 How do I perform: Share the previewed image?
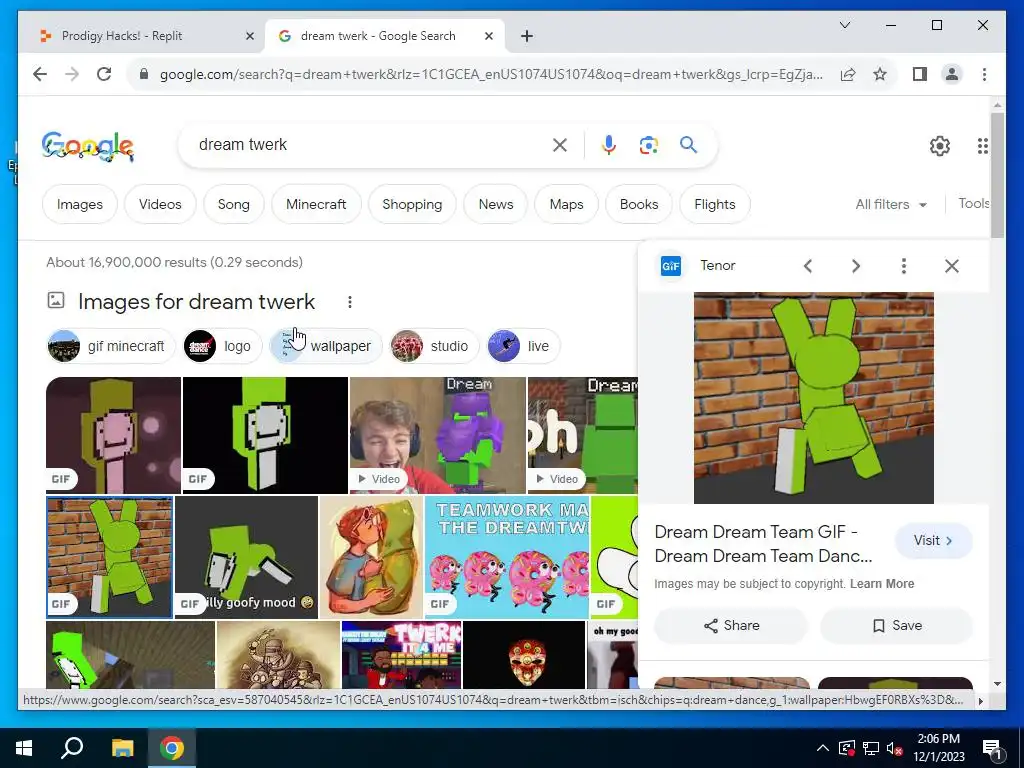coord(731,626)
